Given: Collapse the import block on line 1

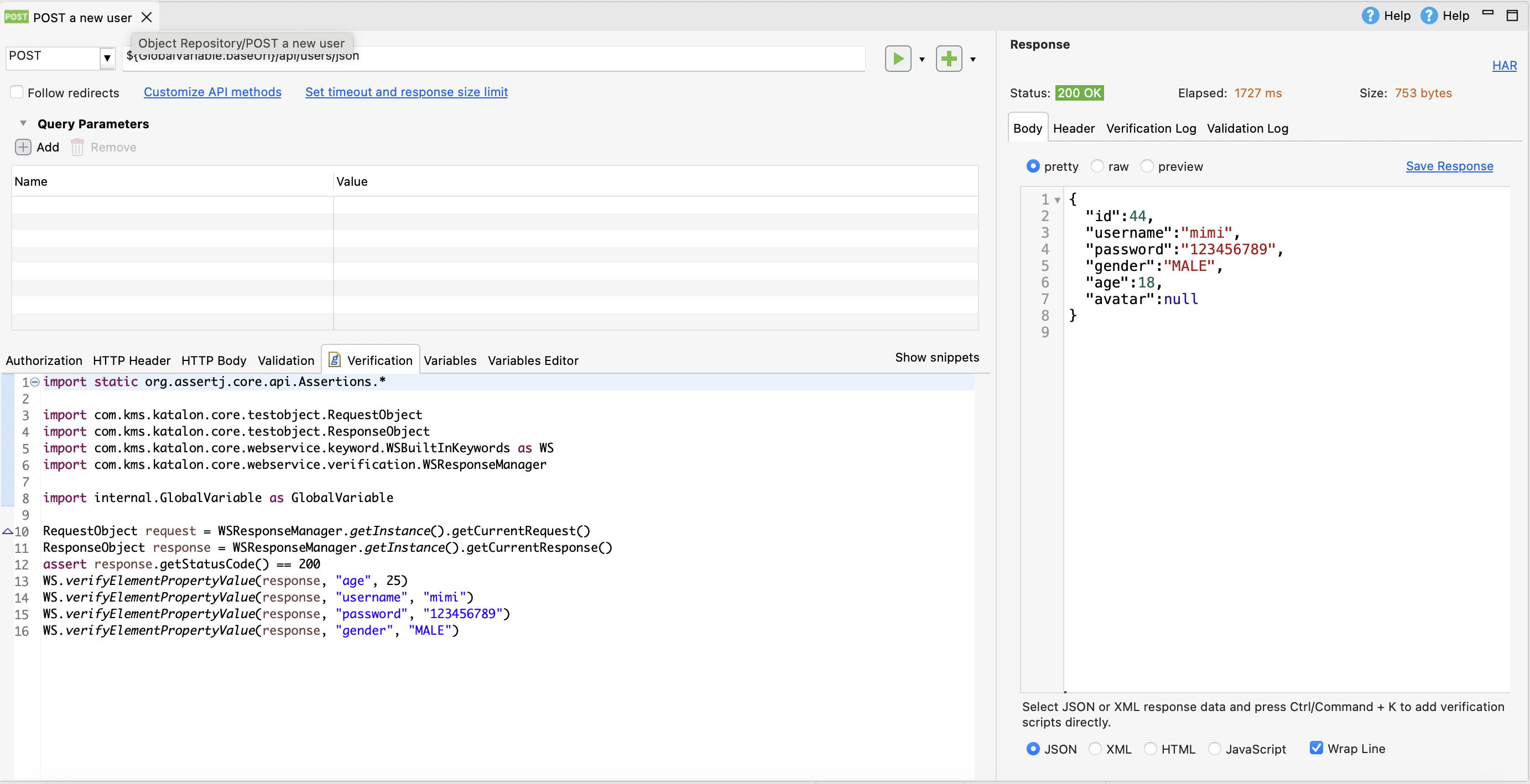Looking at the screenshot, I should (35, 382).
